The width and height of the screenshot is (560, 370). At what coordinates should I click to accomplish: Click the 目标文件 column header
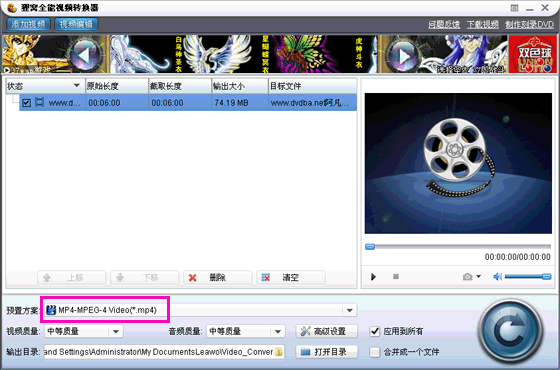tap(312, 86)
